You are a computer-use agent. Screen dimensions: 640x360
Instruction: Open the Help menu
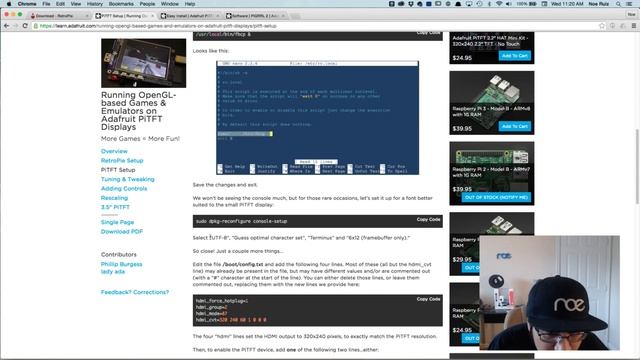point(190,4)
